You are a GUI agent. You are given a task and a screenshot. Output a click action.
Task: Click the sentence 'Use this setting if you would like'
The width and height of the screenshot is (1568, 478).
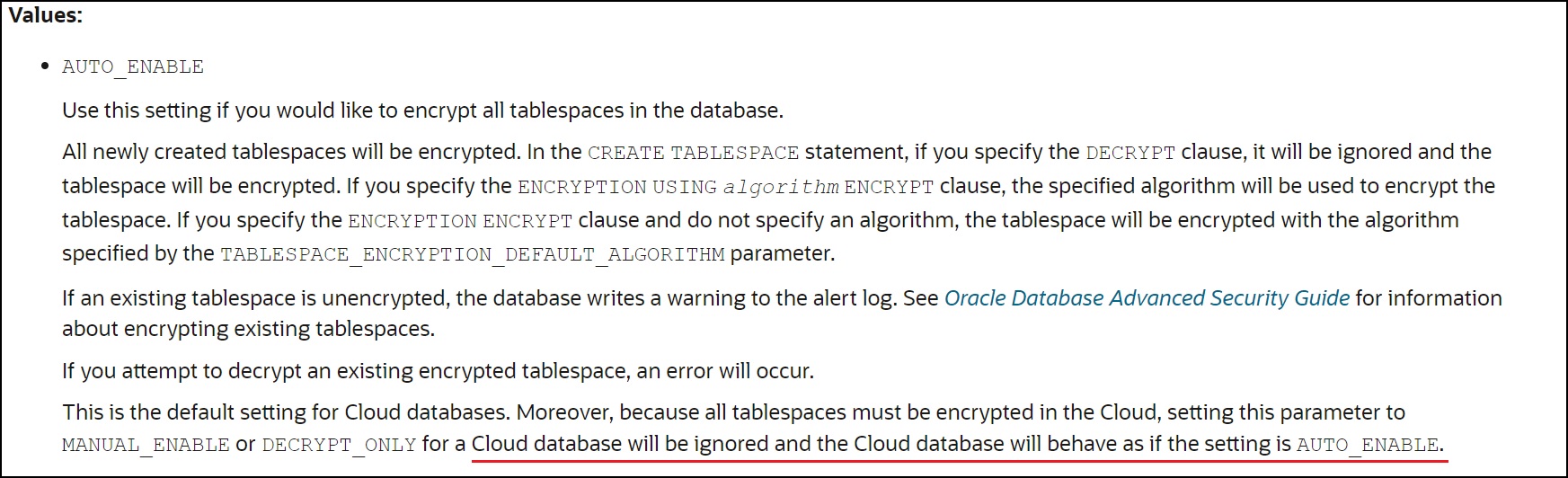click(423, 111)
